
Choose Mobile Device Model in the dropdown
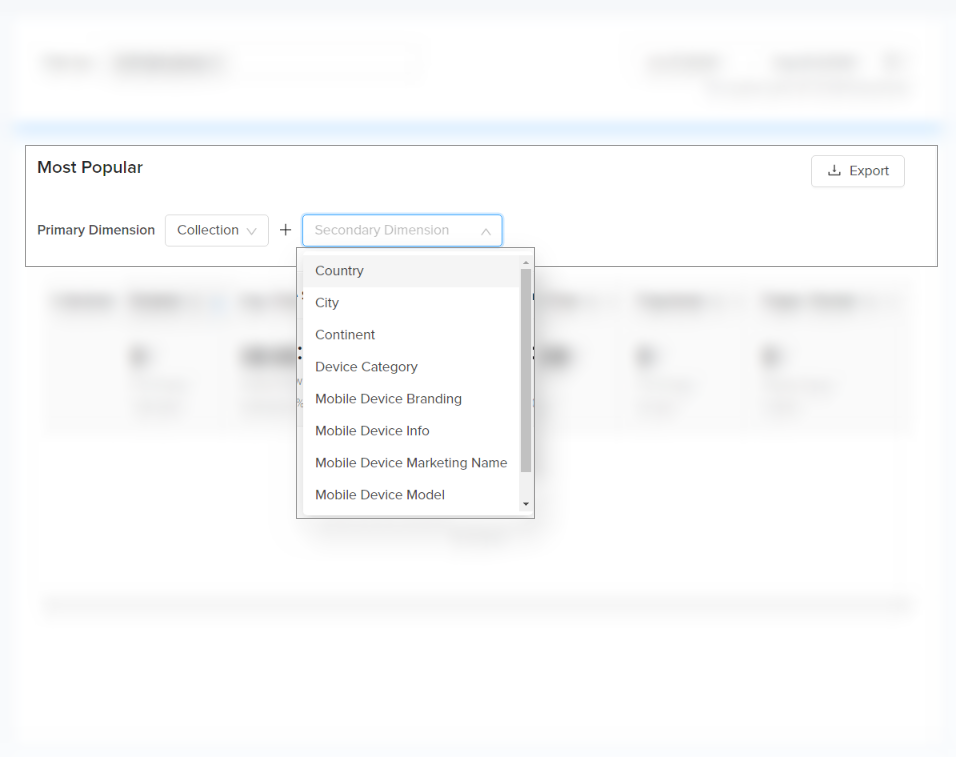click(380, 495)
